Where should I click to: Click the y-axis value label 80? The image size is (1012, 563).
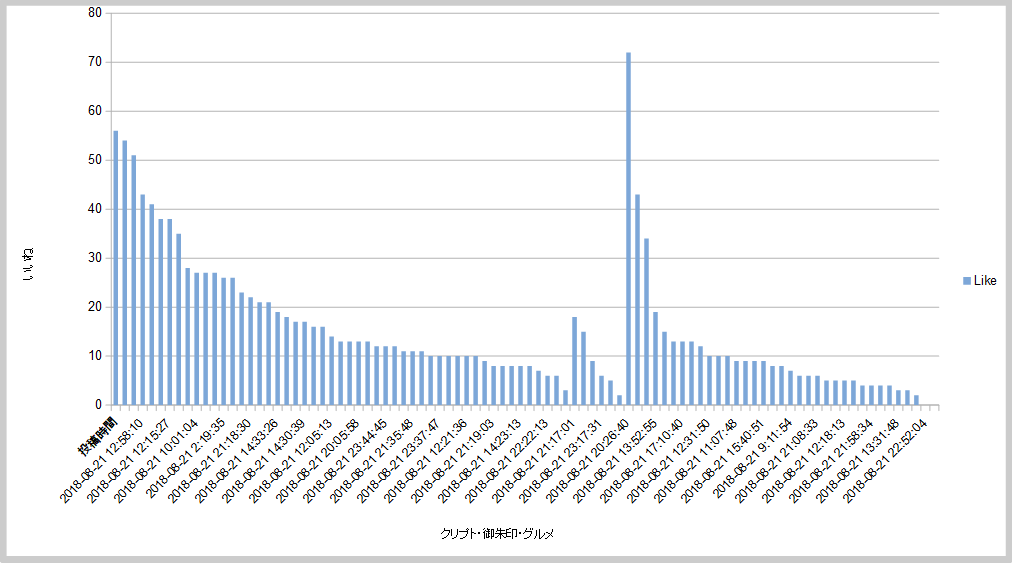95,13
